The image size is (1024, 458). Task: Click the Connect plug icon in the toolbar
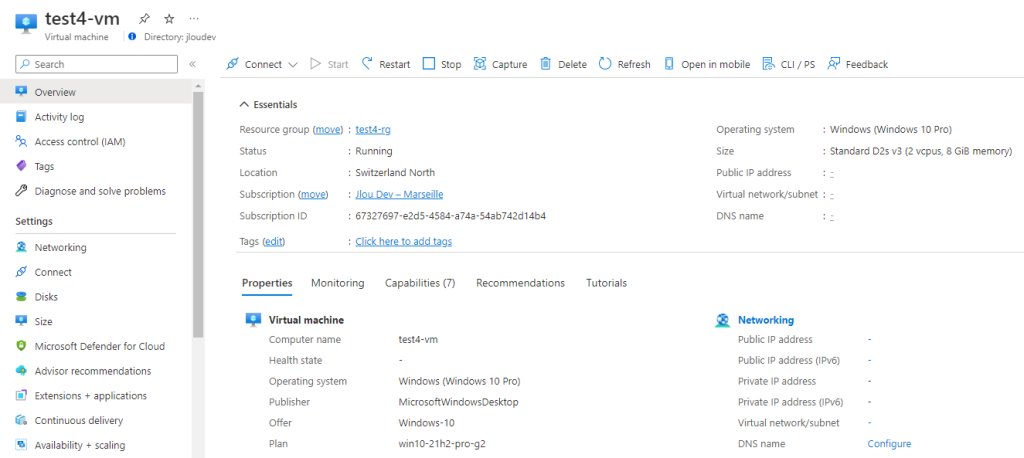(232, 64)
